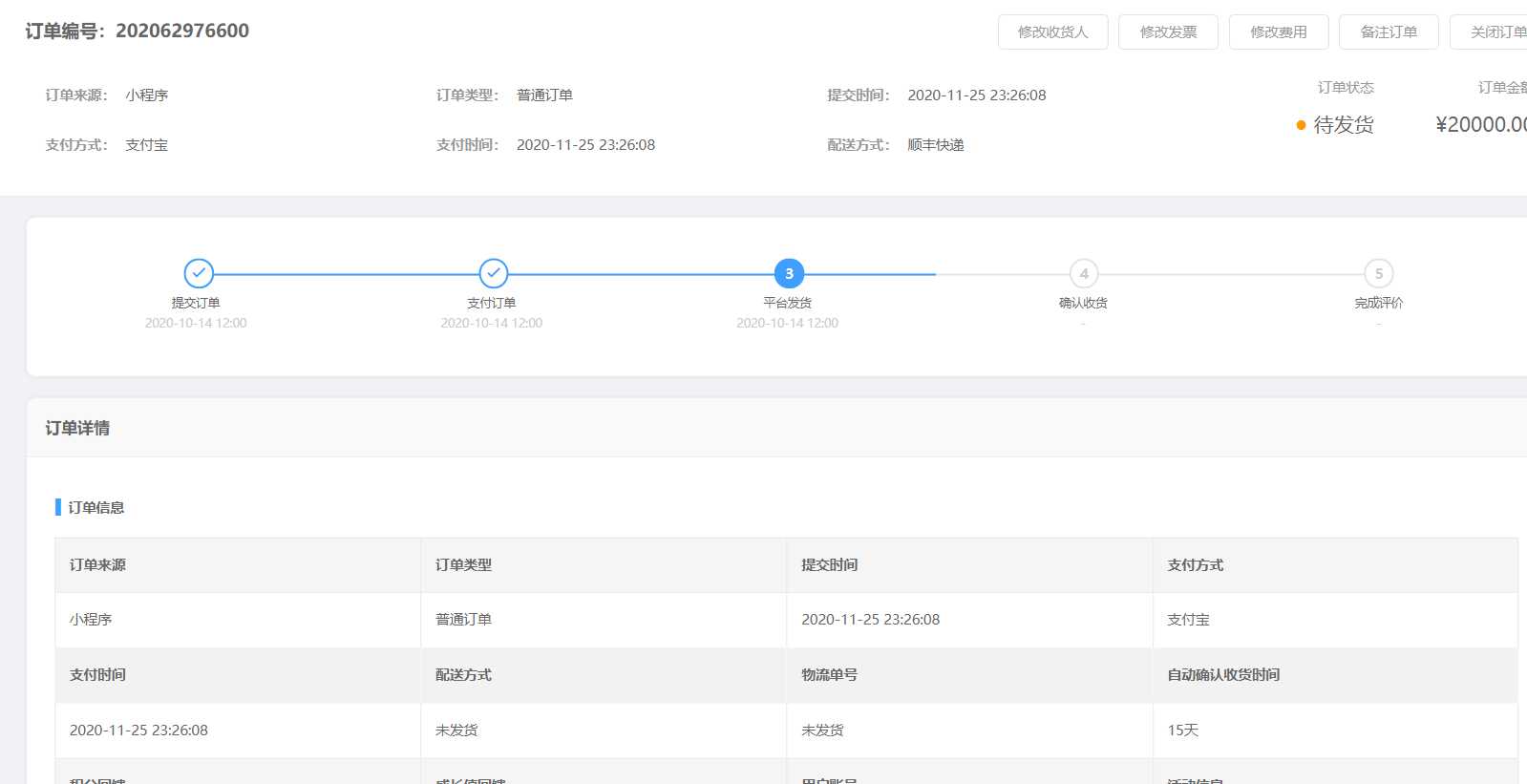Click the ¥20000.00 order amount
The height and width of the screenshot is (784, 1527).
(x=1481, y=125)
